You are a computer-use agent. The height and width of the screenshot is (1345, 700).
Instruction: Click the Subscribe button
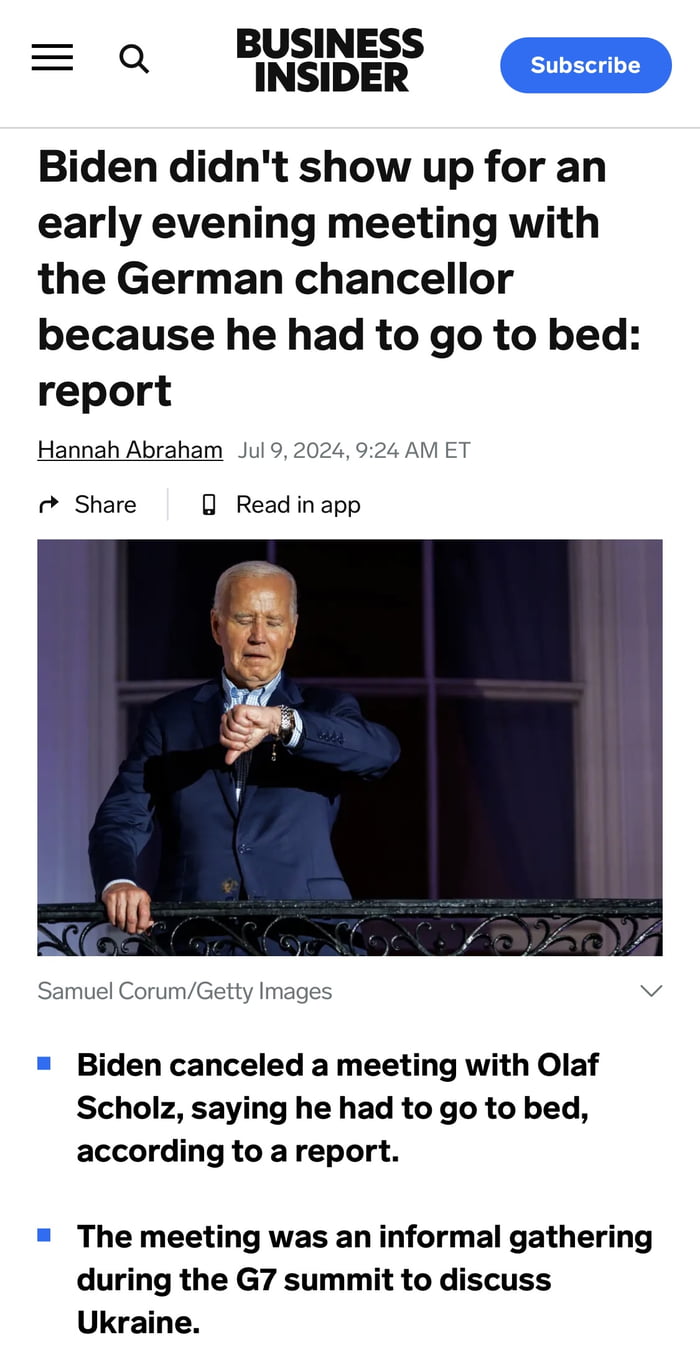586,65
